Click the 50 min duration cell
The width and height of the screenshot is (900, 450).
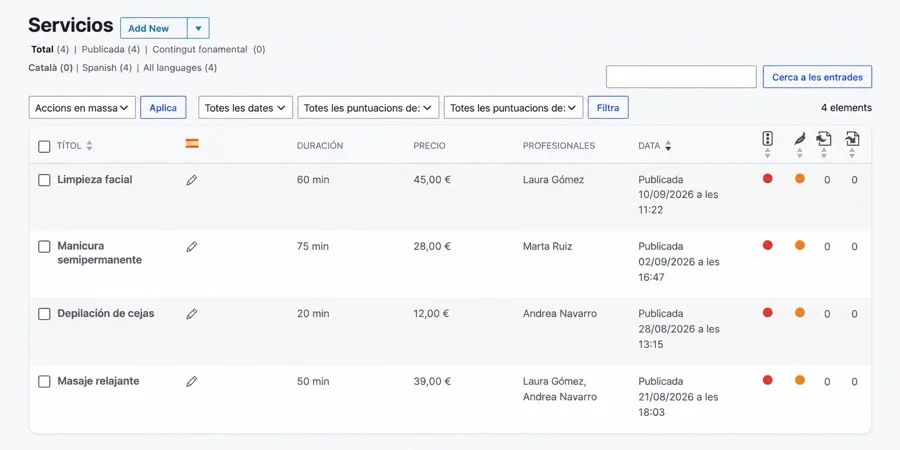point(313,381)
